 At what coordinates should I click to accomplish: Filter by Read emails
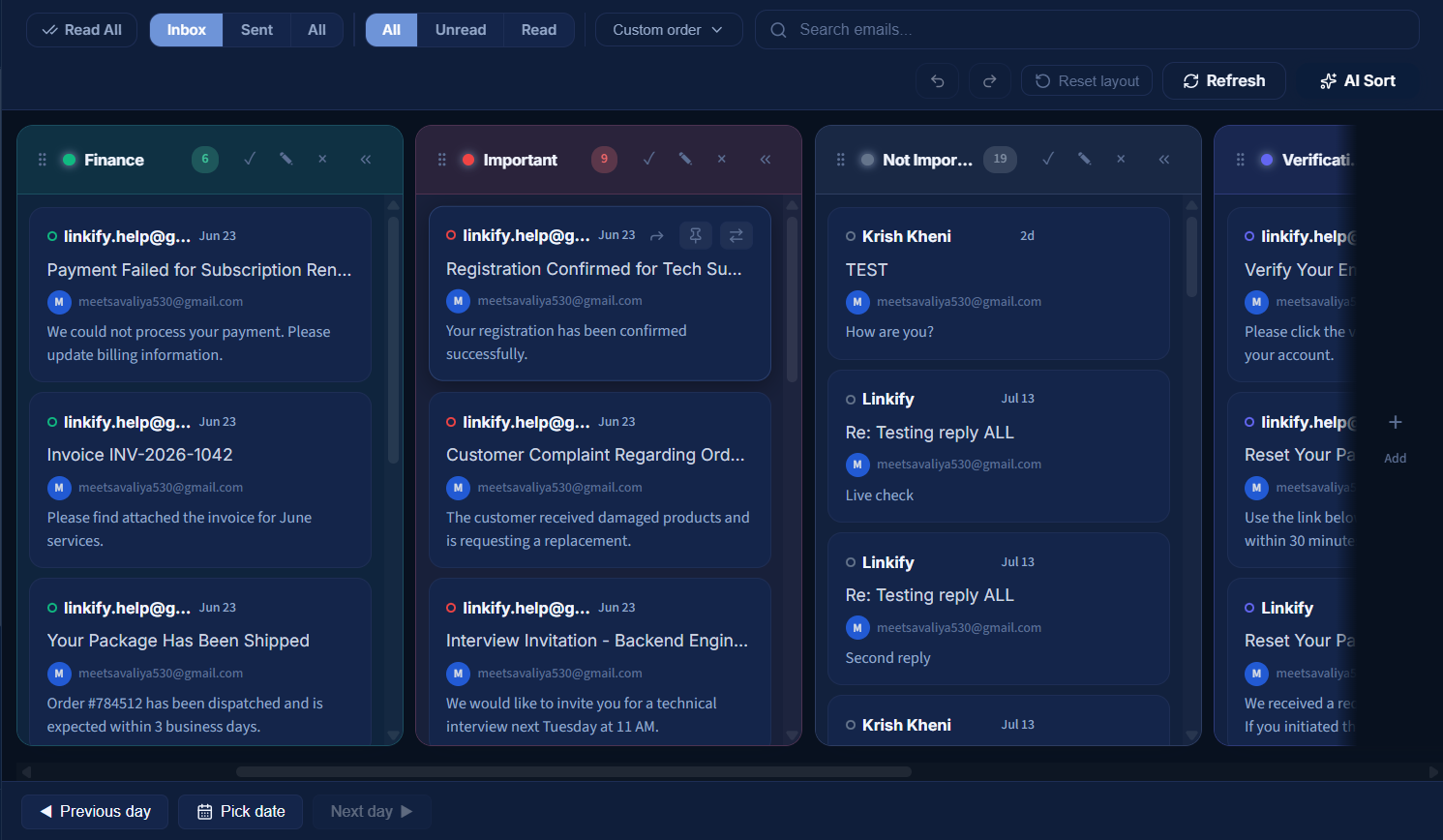pyautogui.click(x=538, y=30)
